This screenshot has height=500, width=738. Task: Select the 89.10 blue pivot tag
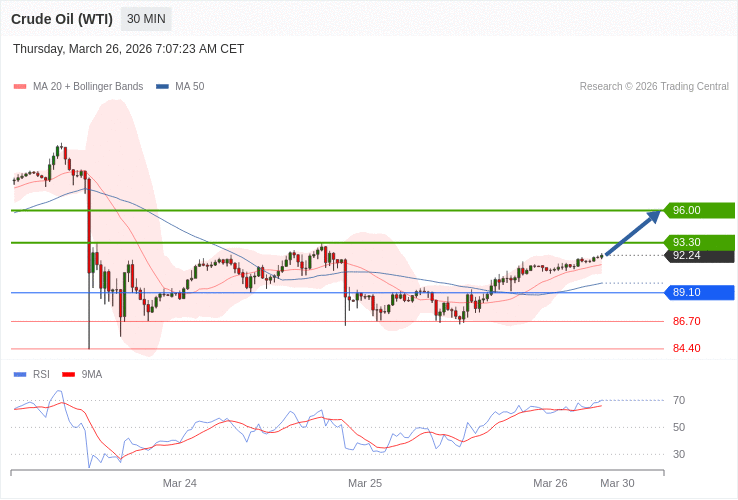(x=699, y=292)
